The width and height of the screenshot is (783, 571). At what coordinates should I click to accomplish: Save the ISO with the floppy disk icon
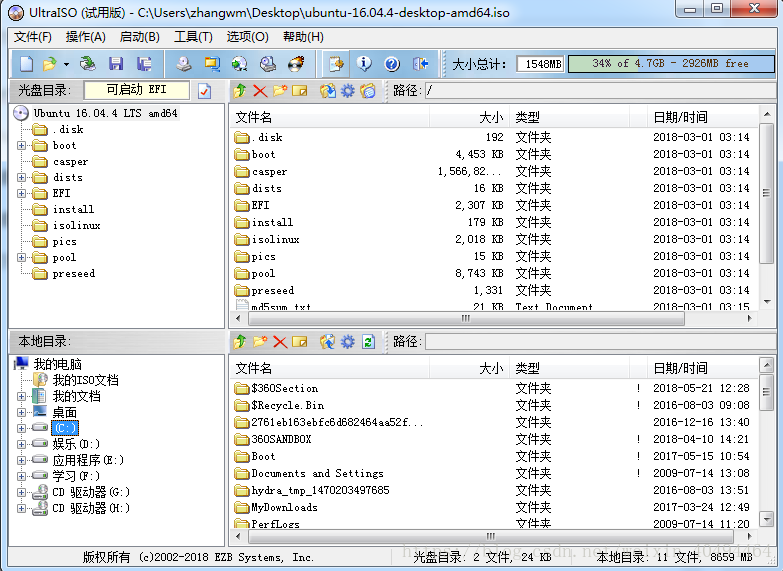coord(116,64)
